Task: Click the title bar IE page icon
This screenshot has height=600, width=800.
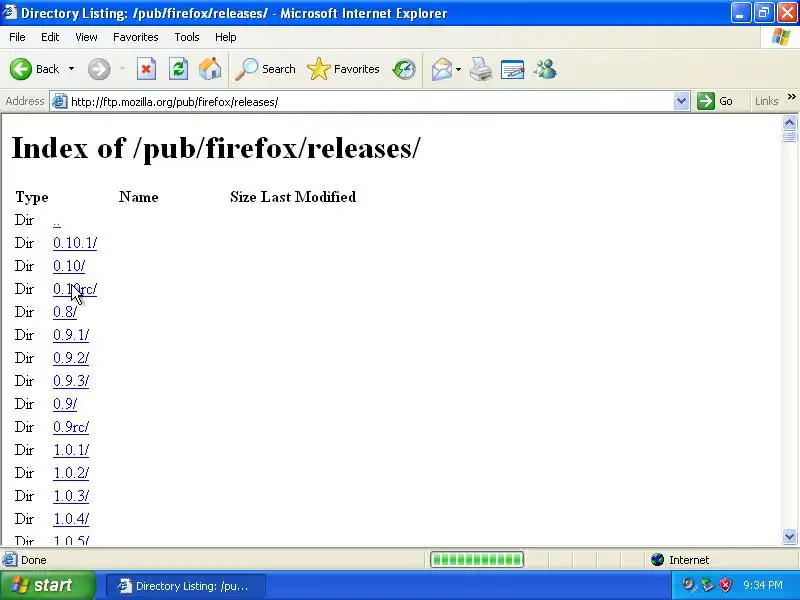Action: pos(10,12)
